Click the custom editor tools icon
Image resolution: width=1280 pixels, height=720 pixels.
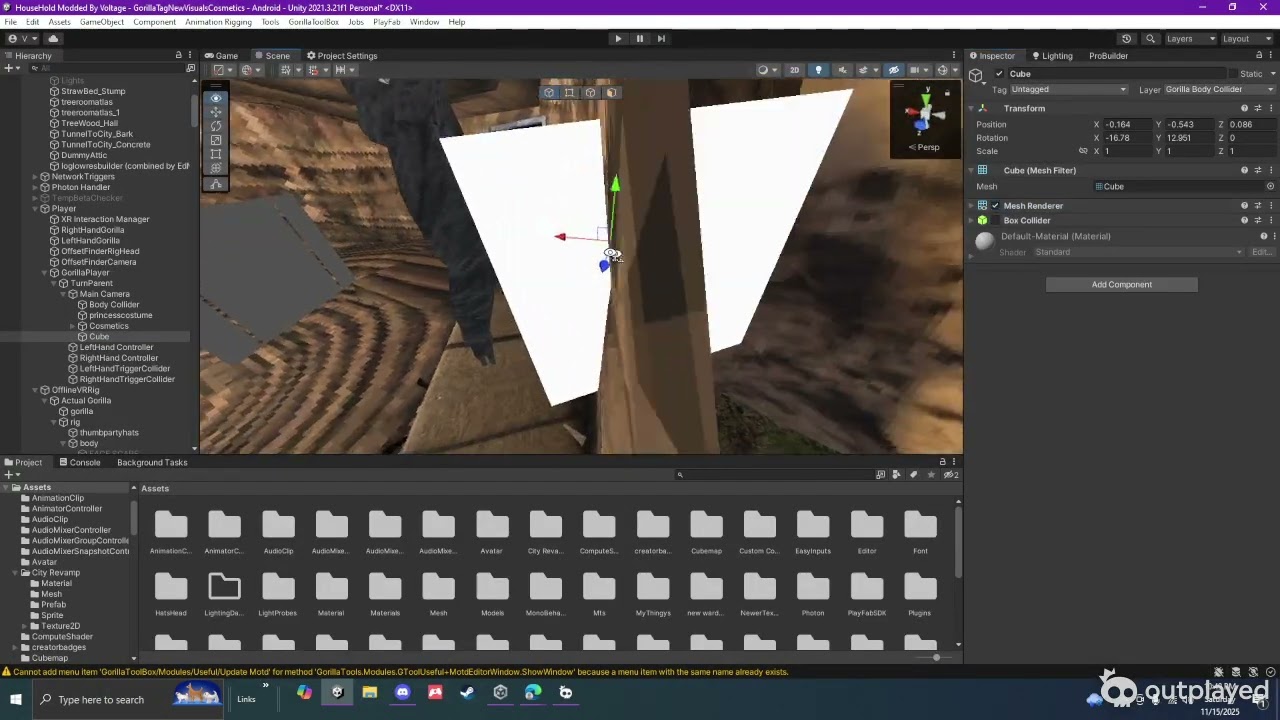216,184
